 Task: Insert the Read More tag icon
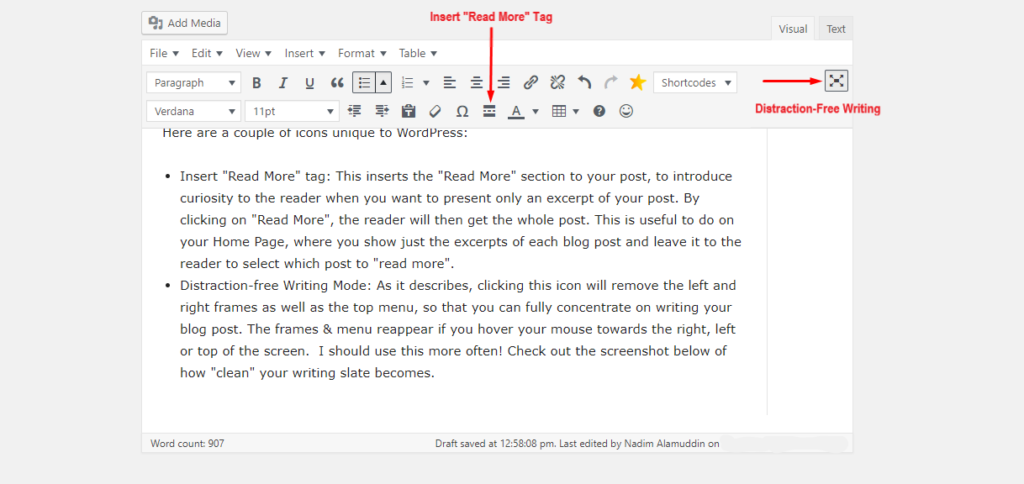point(490,111)
